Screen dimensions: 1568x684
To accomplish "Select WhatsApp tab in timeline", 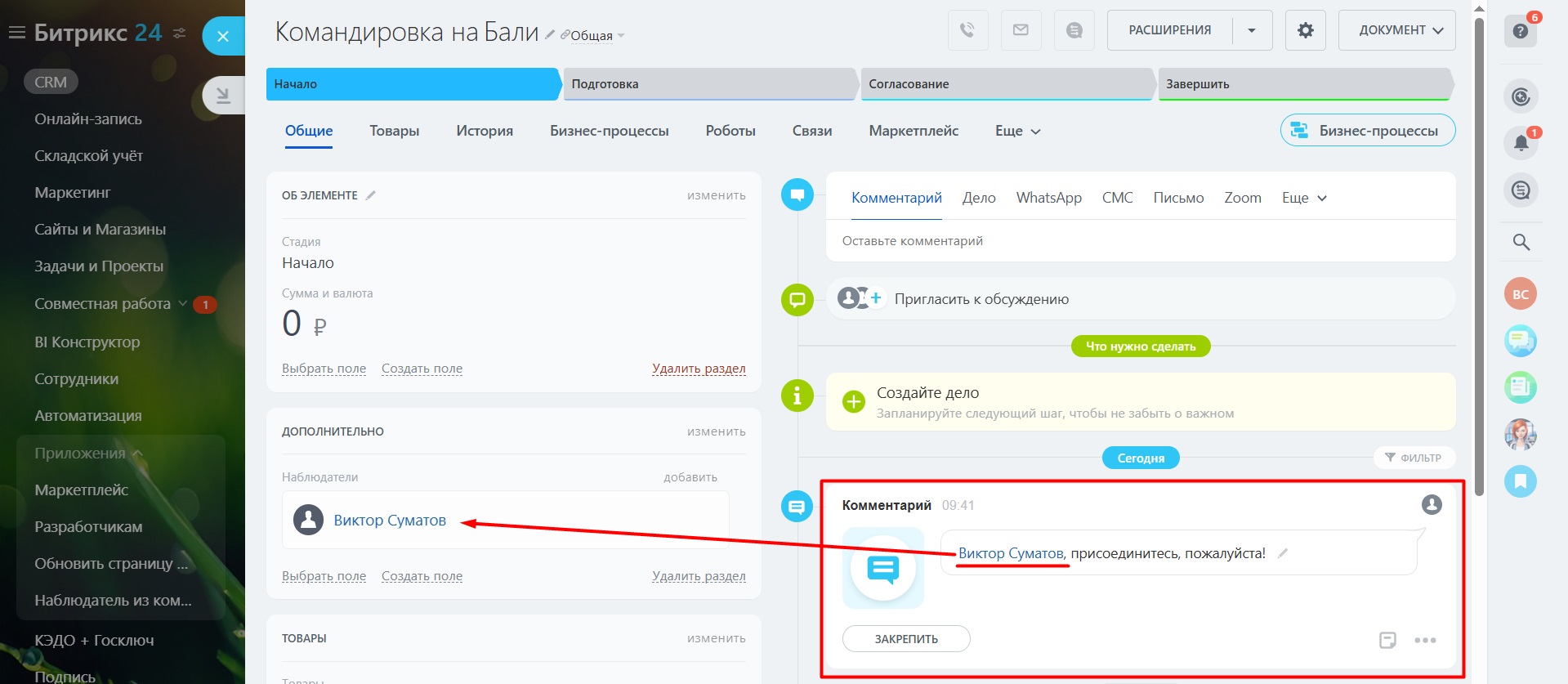I will point(1048,198).
